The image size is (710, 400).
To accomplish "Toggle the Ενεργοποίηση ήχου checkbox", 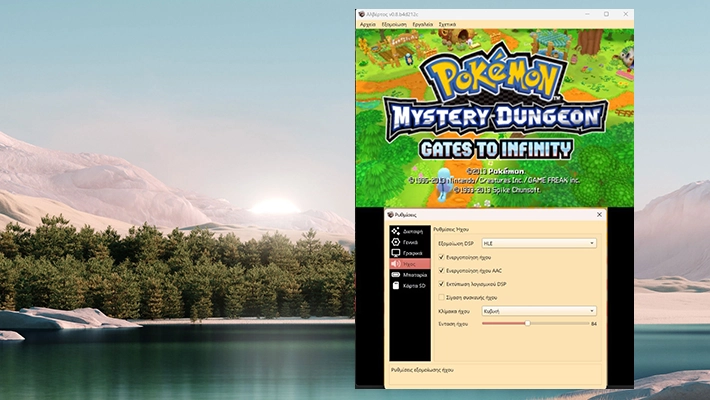I will point(441,257).
